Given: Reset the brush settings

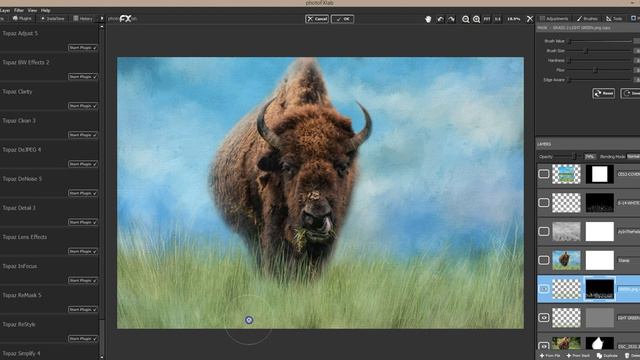Looking at the screenshot, I should click(x=604, y=93).
